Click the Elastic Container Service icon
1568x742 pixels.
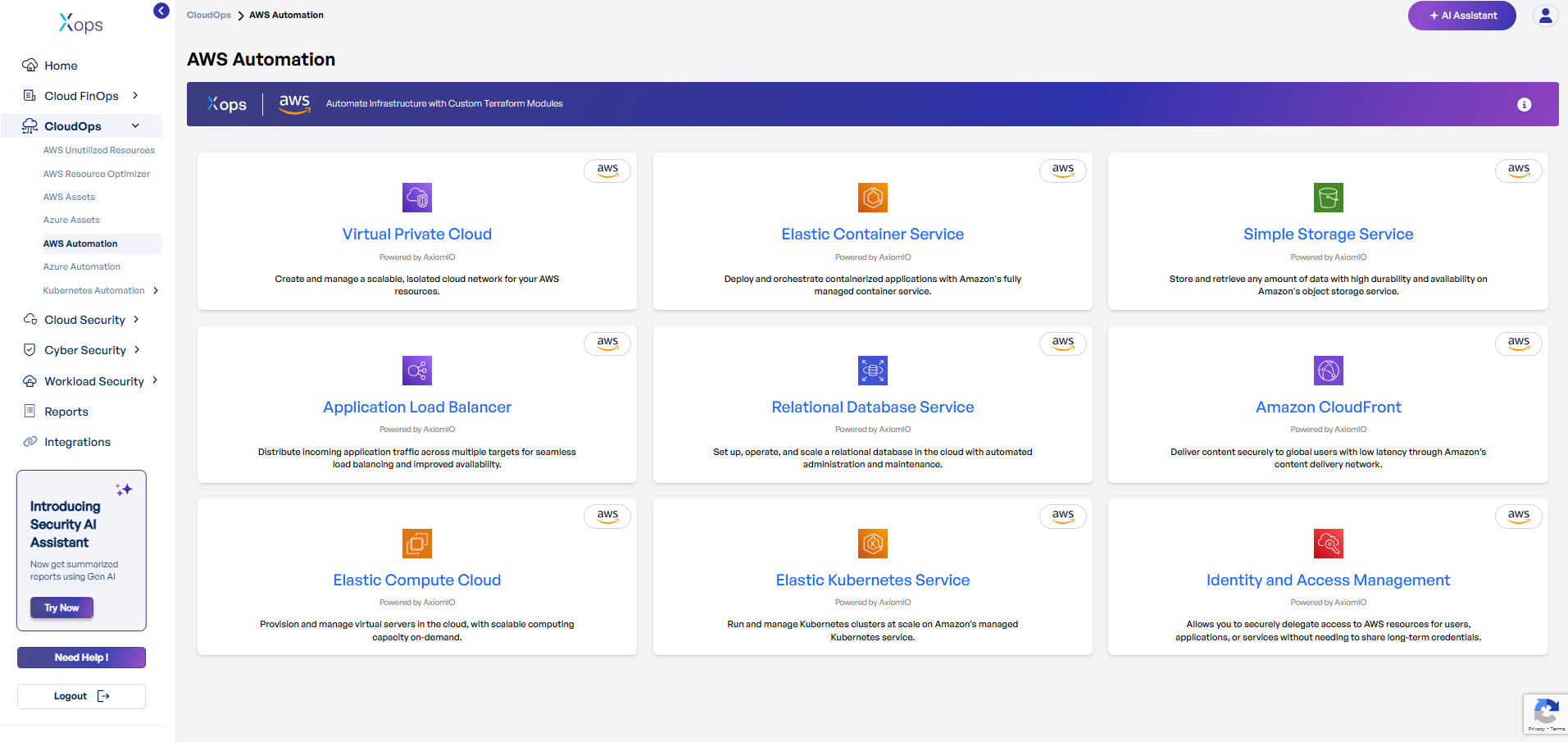pyautogui.click(x=872, y=198)
